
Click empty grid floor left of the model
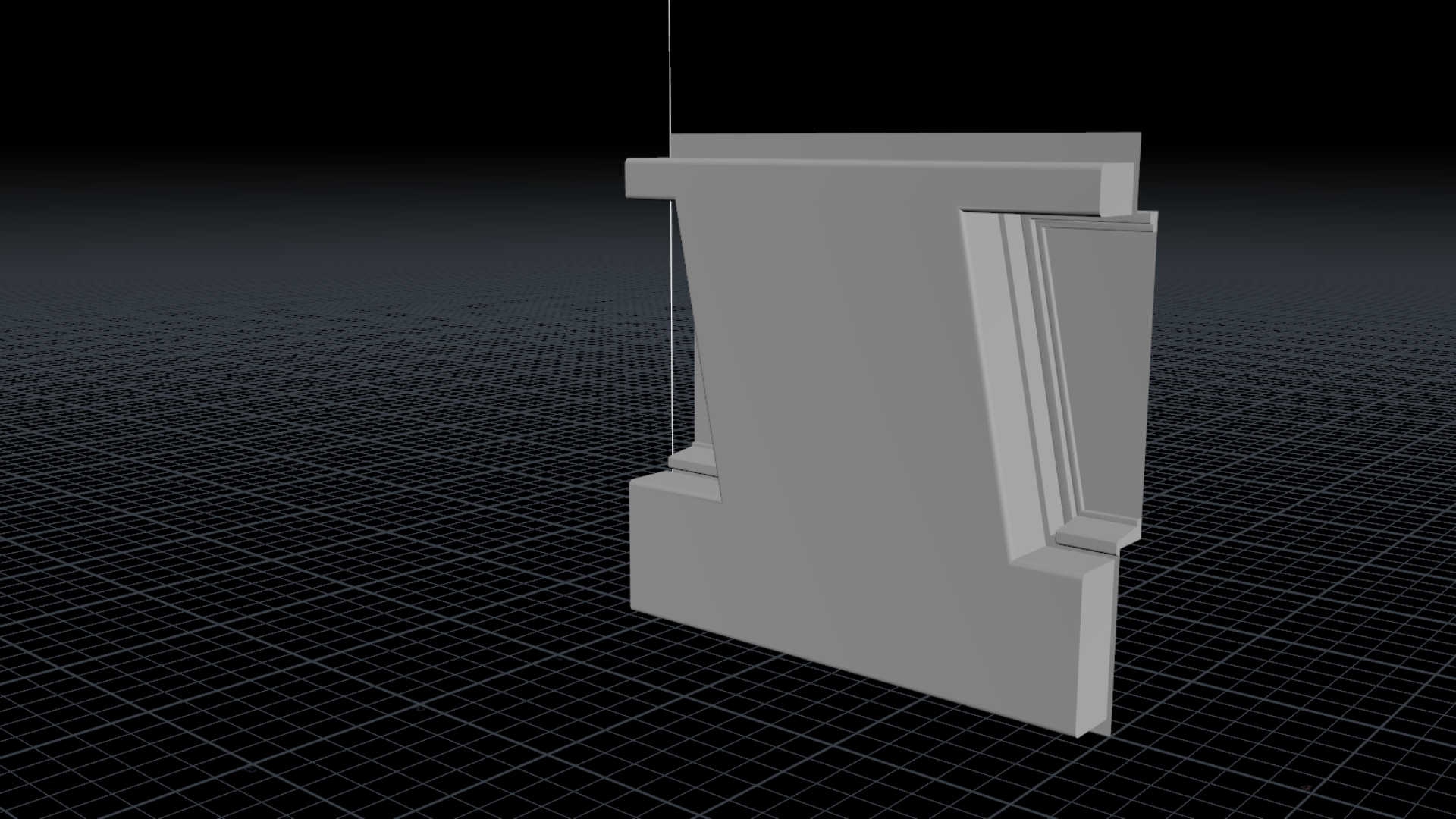[303, 531]
